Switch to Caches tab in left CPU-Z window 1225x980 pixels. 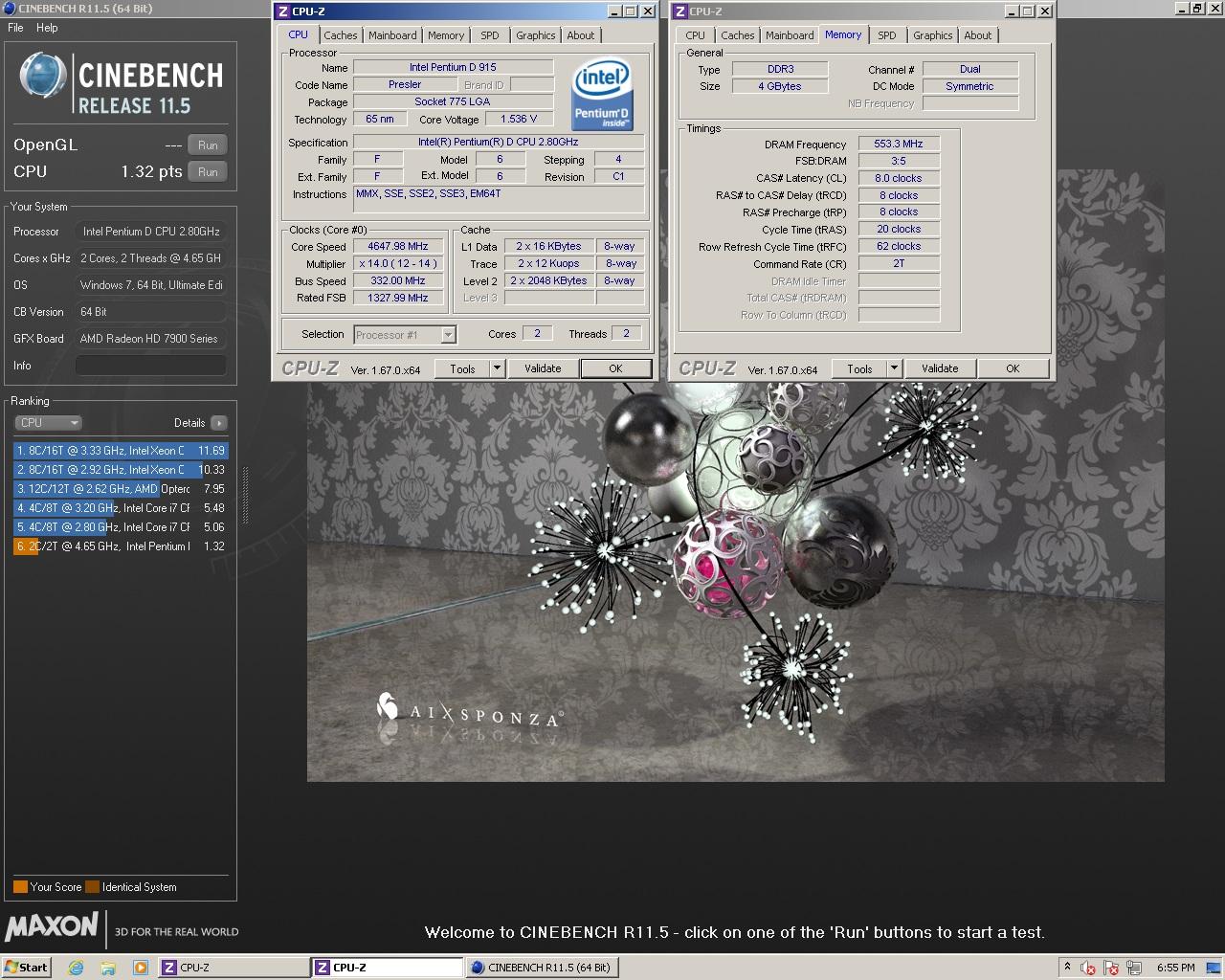tap(340, 35)
